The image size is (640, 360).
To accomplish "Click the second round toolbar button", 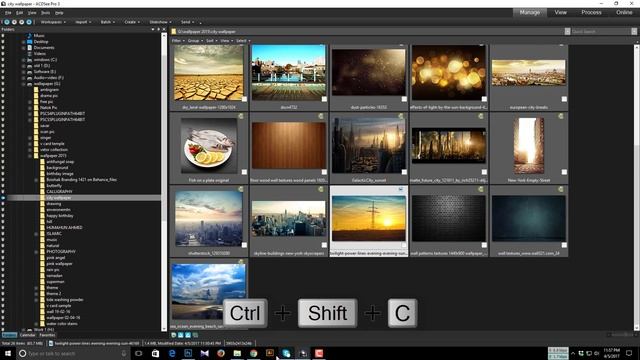I will [14, 22].
